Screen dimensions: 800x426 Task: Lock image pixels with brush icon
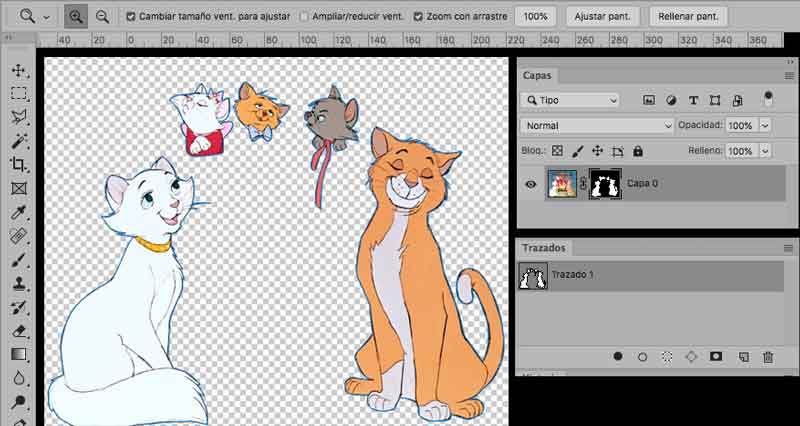click(x=577, y=151)
